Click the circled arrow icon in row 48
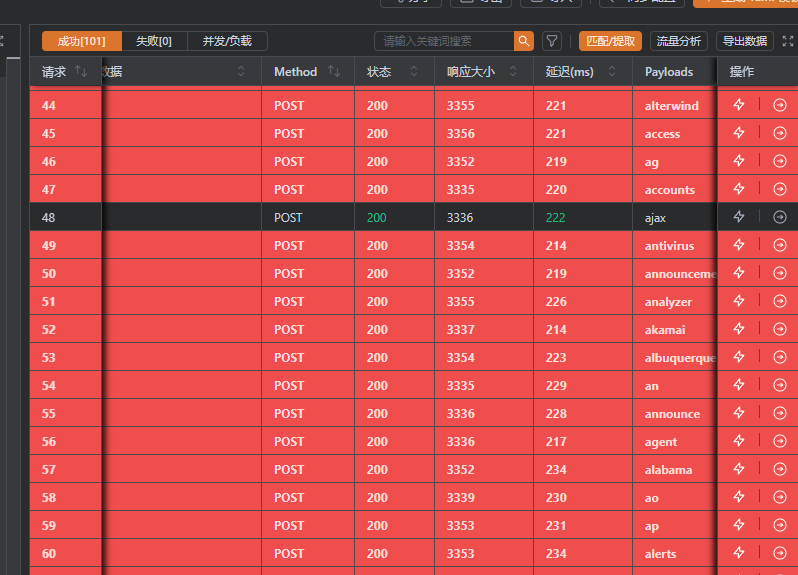Screen dimensions: 798x575 (x=780, y=217)
